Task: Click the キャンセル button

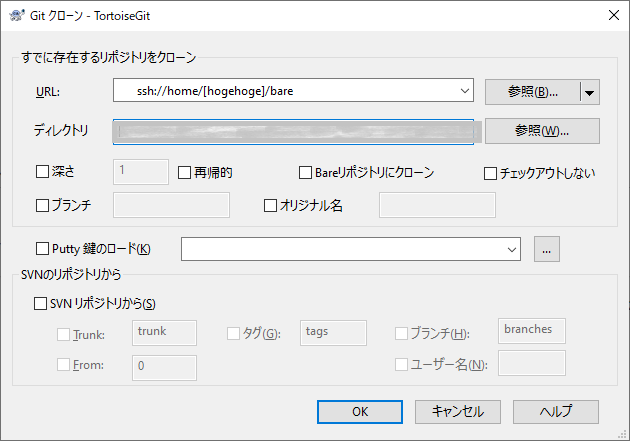Action: coord(457,411)
